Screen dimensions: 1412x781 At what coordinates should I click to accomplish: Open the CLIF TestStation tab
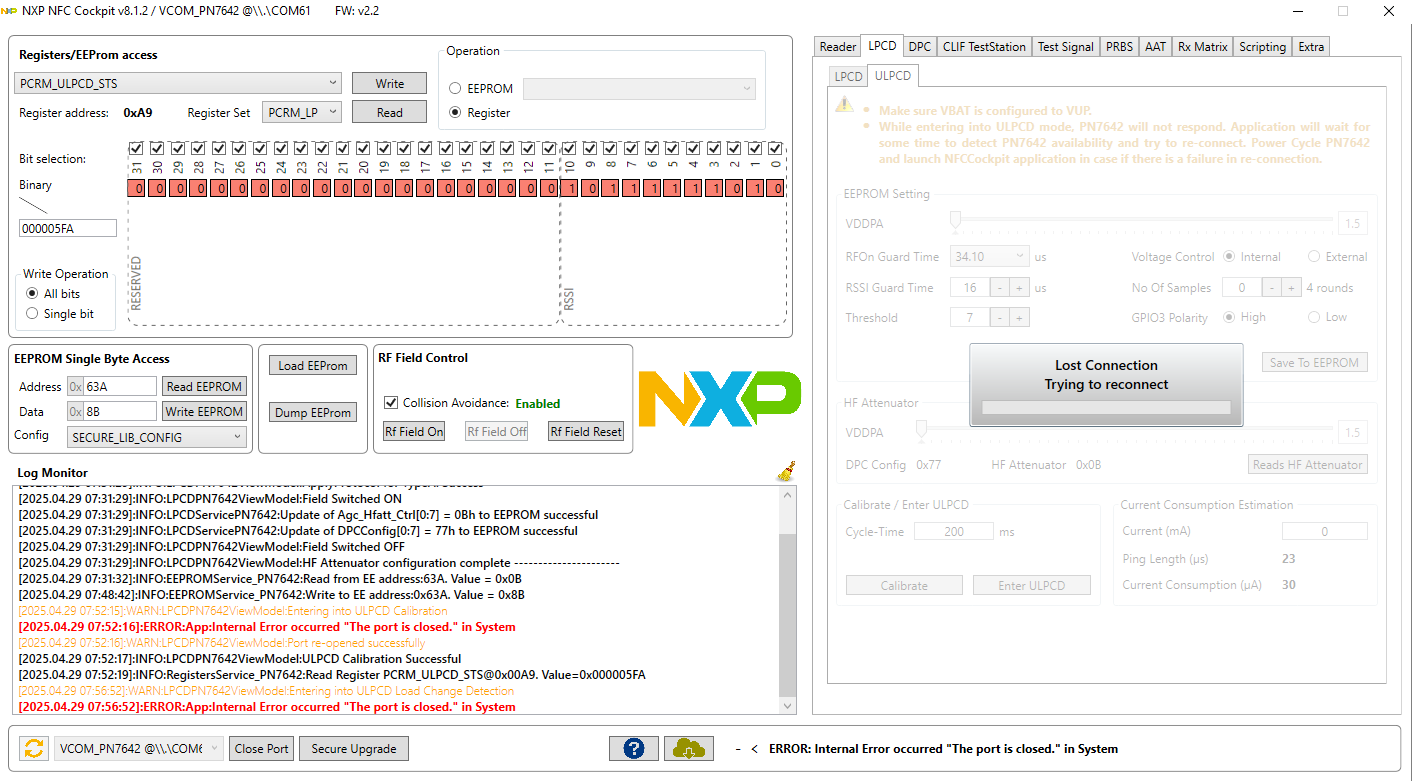984,46
